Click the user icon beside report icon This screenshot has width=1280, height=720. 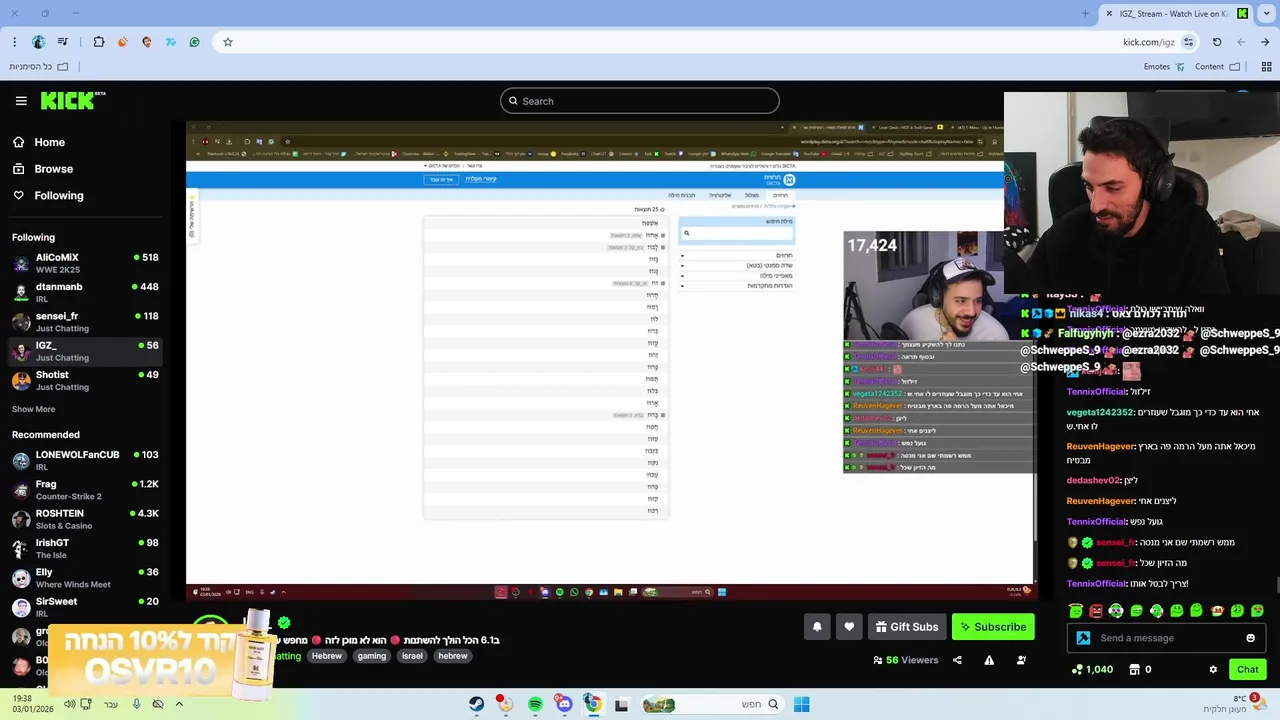point(1021,660)
